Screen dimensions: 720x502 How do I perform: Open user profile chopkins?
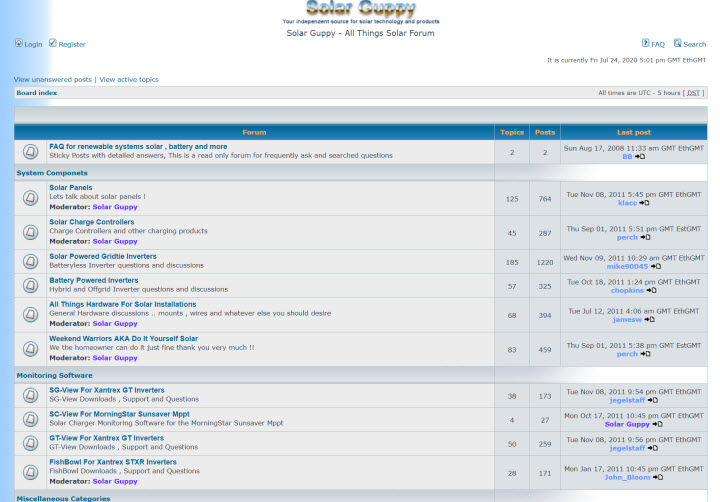[627, 291]
